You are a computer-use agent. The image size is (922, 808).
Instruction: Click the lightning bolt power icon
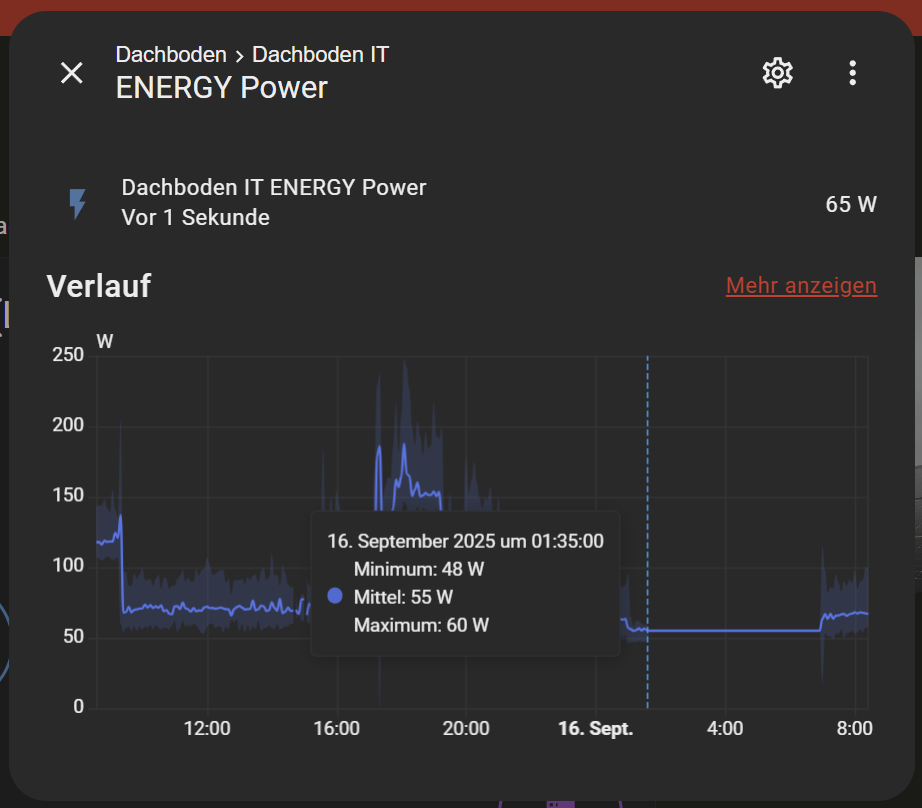pyautogui.click(x=78, y=203)
